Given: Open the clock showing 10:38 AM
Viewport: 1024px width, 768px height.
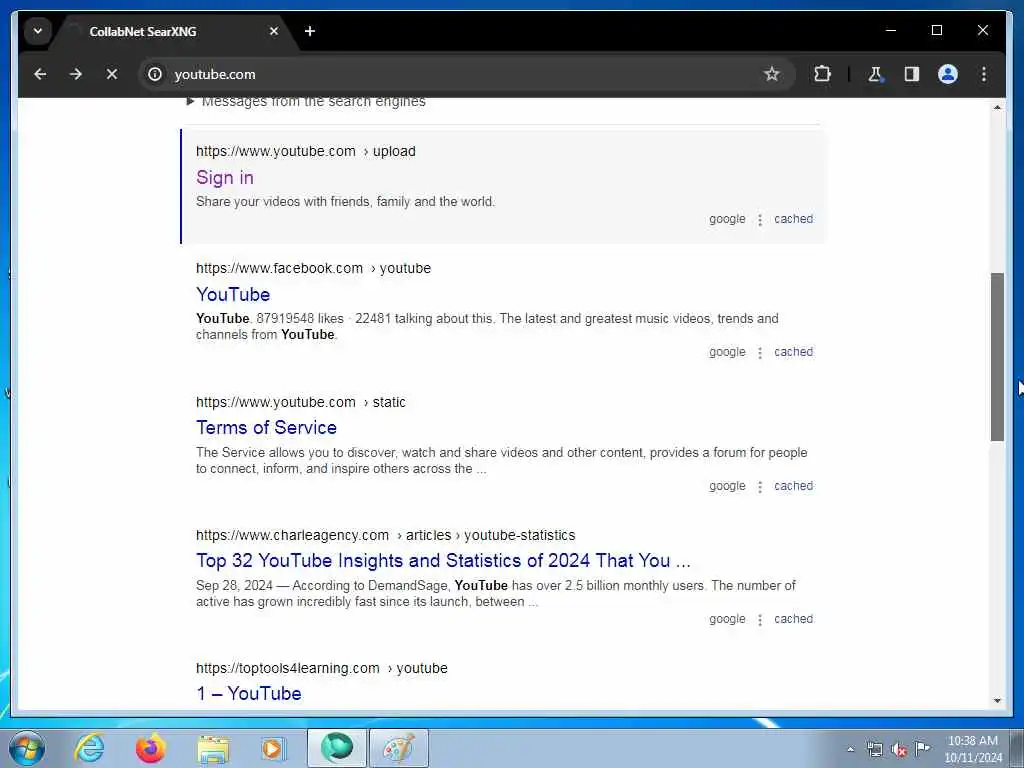Looking at the screenshot, I should click(x=972, y=749).
